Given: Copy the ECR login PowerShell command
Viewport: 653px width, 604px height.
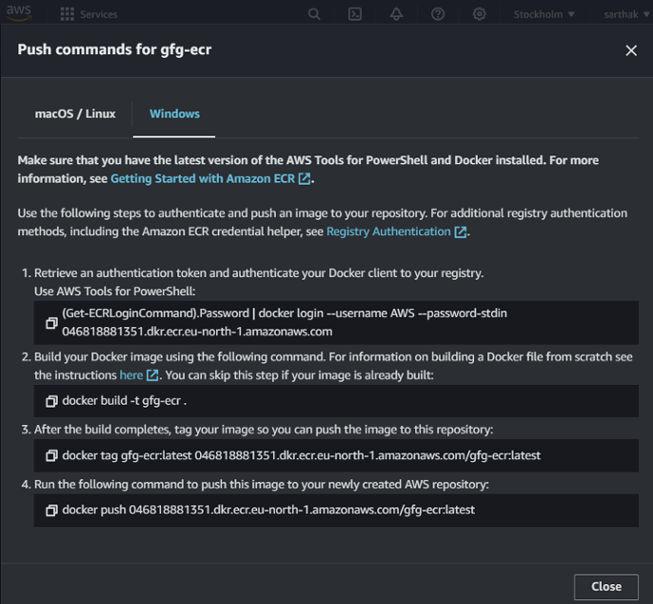Looking at the screenshot, I should [52, 323].
